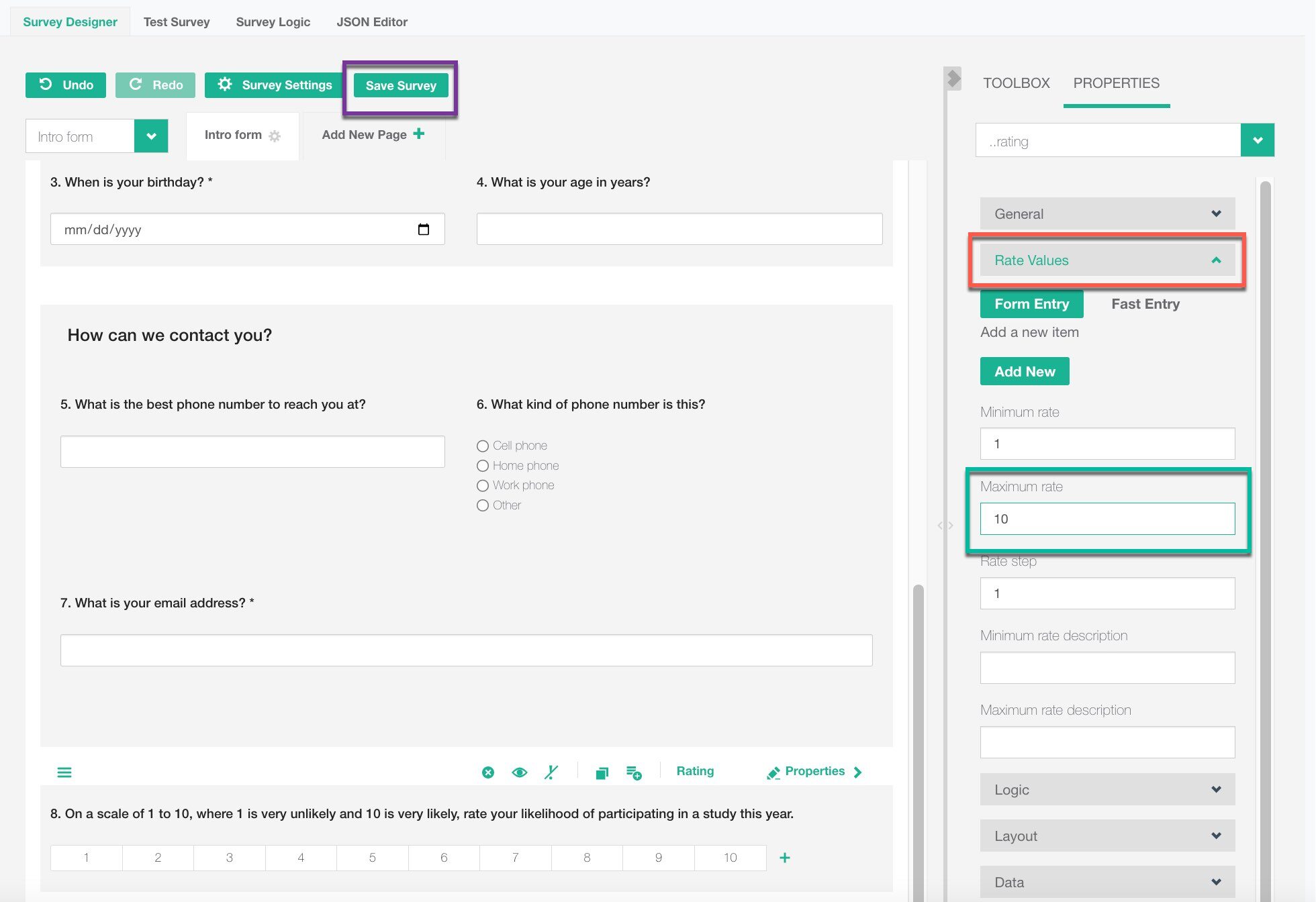The width and height of the screenshot is (1316, 902).
Task: Collapse the side panel arrow icon
Action: coord(953,79)
